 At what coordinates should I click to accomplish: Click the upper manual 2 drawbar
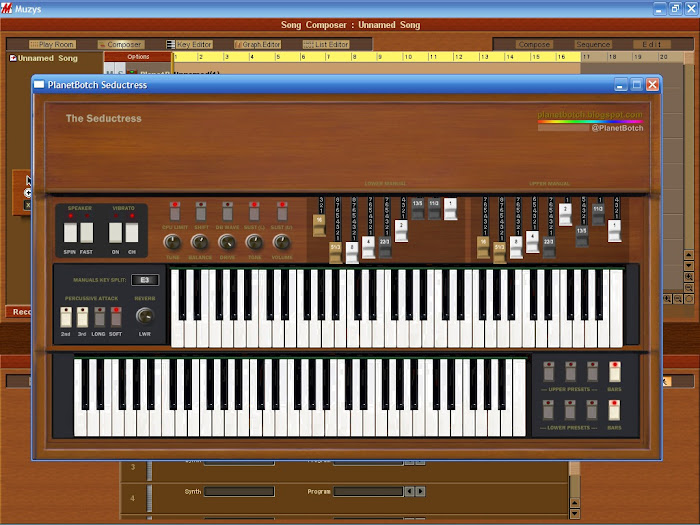click(x=565, y=215)
